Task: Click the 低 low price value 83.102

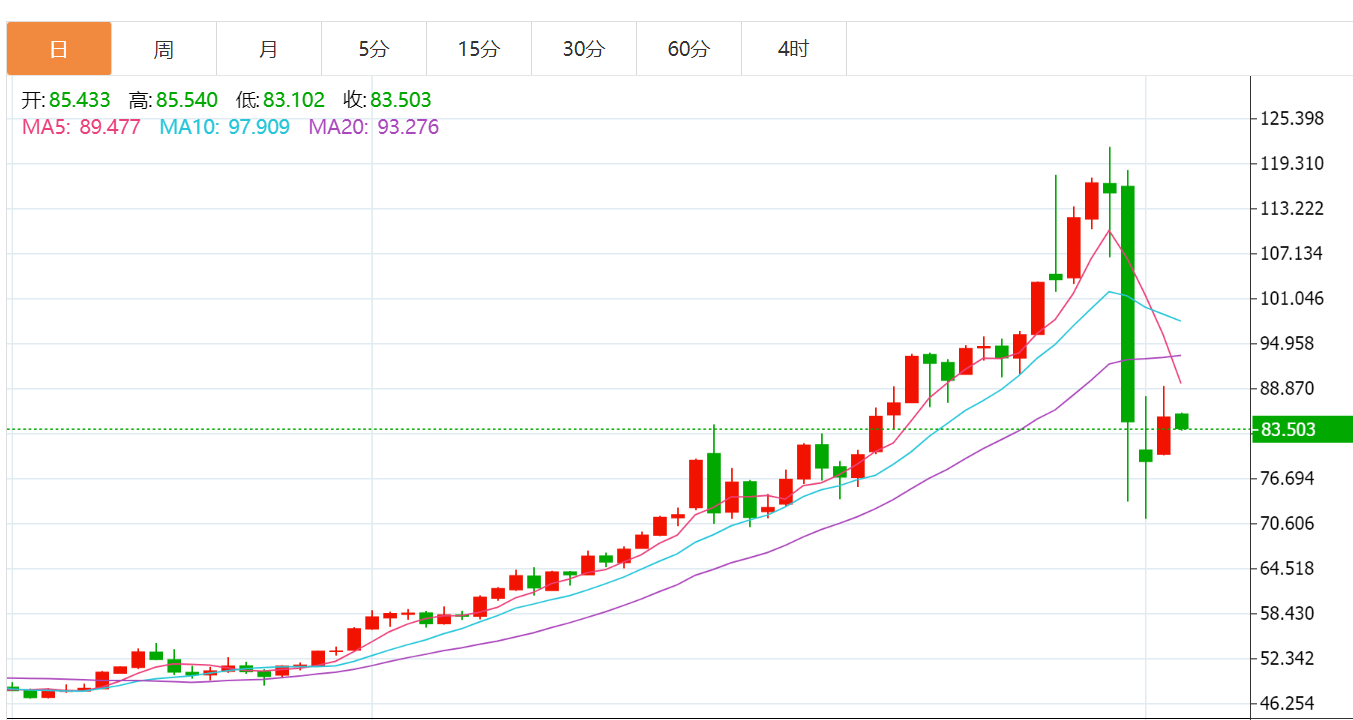Action: pyautogui.click(x=293, y=100)
